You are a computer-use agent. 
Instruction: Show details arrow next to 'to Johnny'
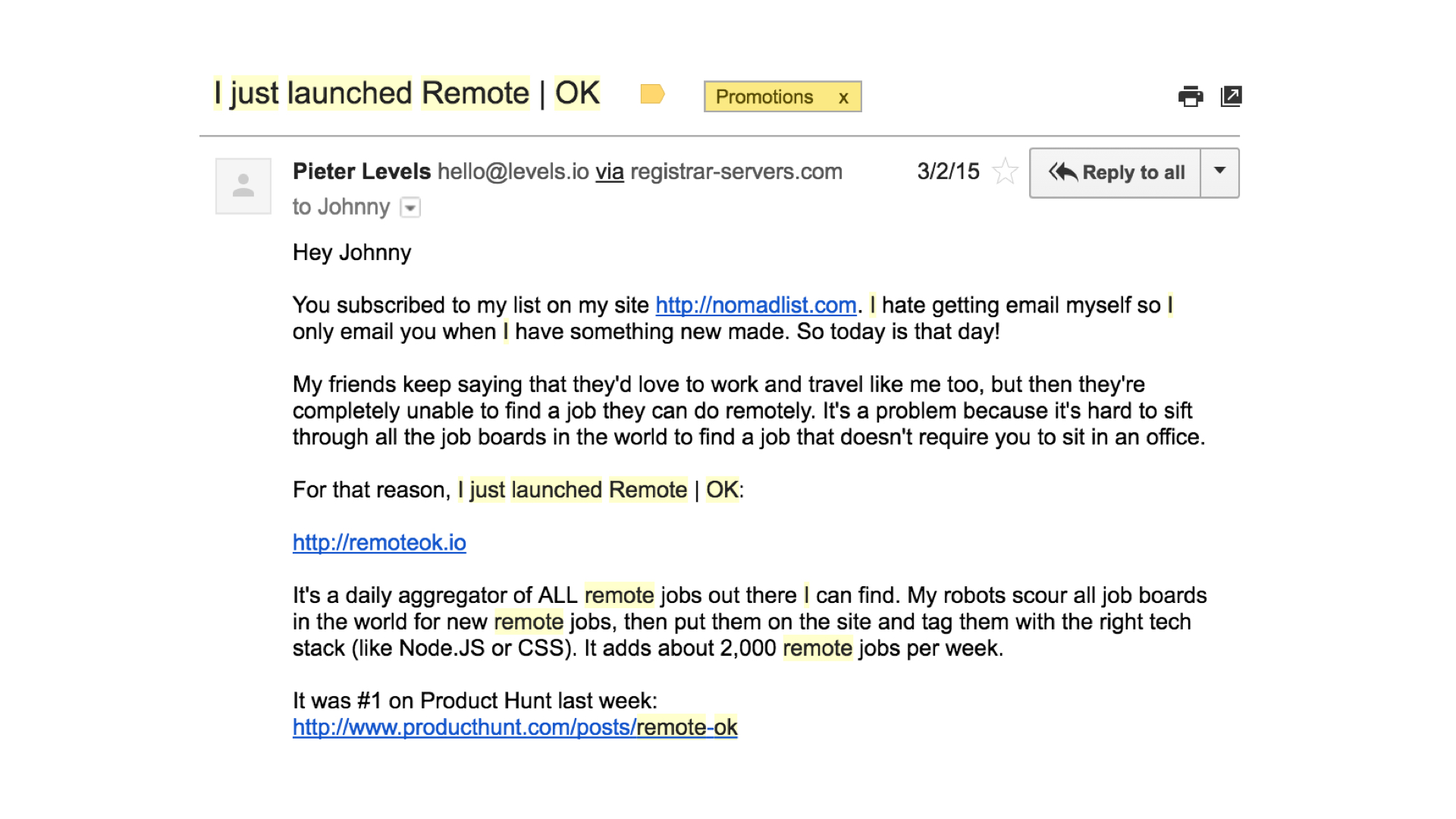click(410, 207)
